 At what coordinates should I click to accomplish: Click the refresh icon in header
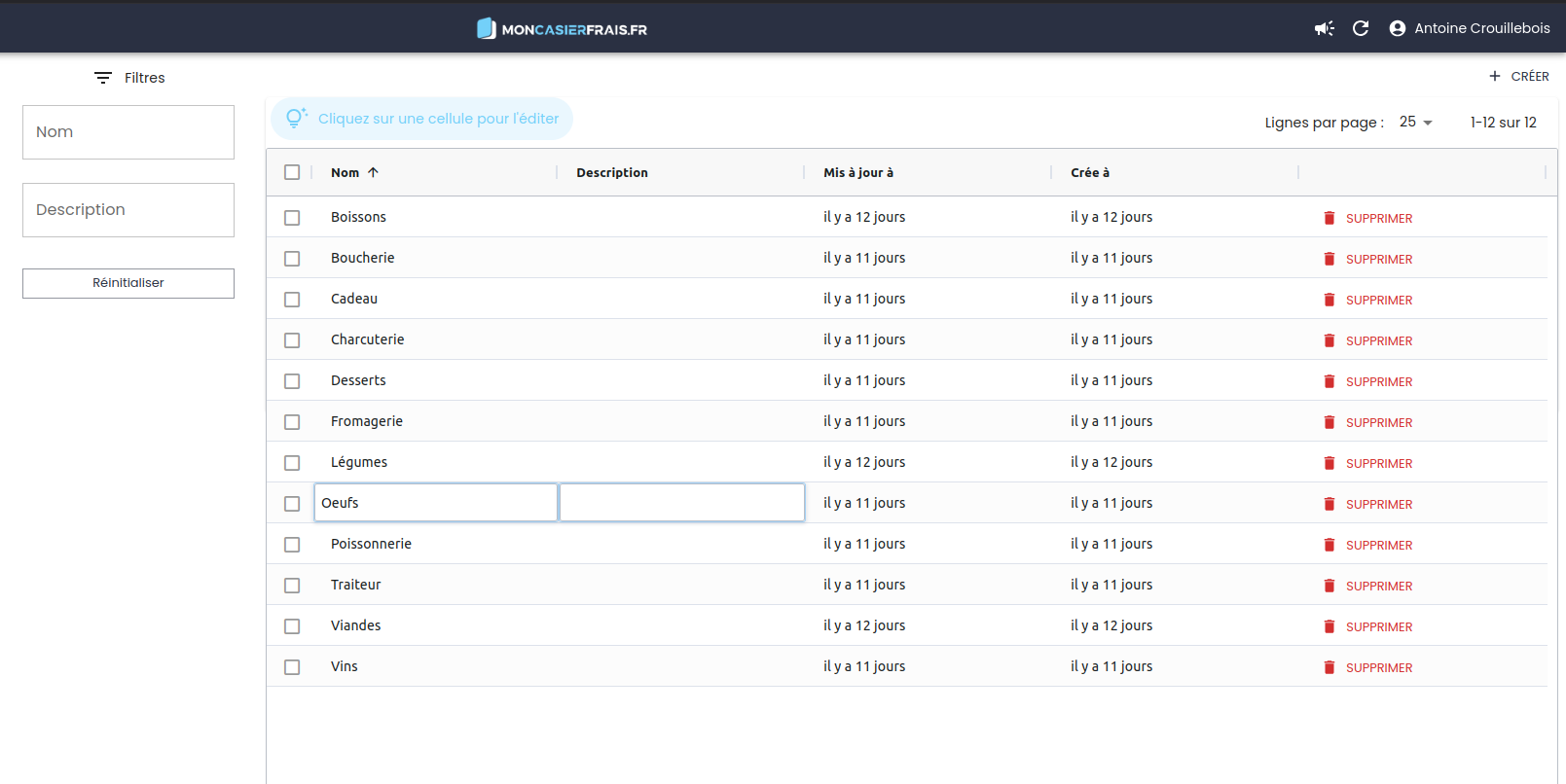(x=1361, y=28)
